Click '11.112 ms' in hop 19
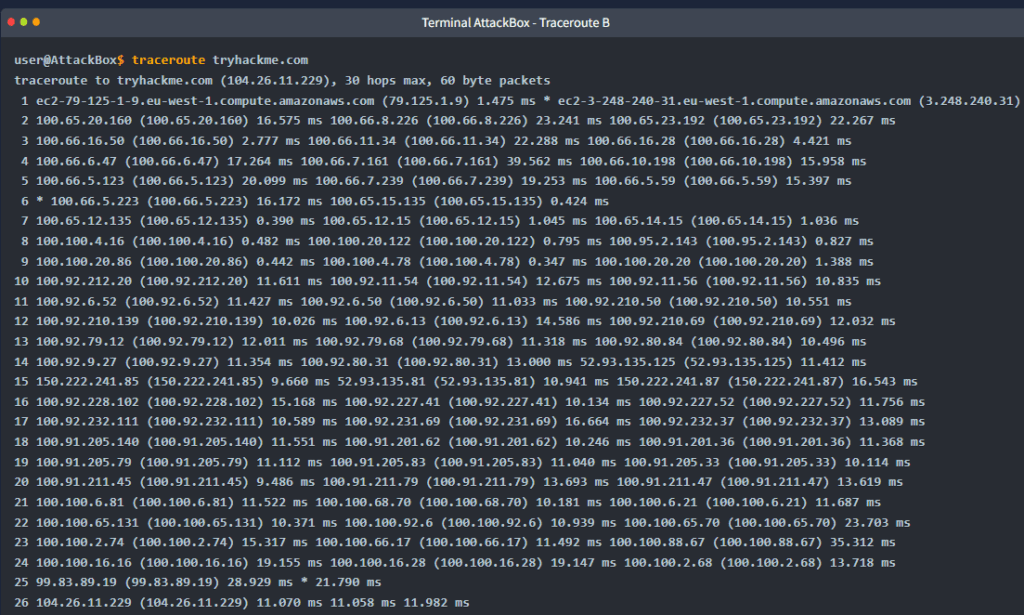Viewport: 1024px width, 615px height. pyautogui.click(x=289, y=462)
